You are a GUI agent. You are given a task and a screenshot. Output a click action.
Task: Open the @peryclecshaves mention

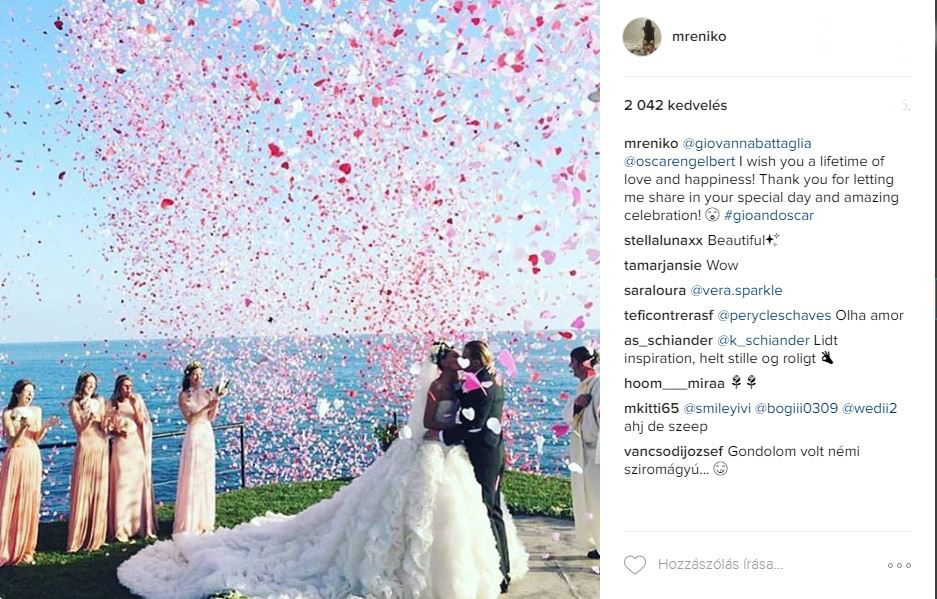pyautogui.click(x=774, y=316)
